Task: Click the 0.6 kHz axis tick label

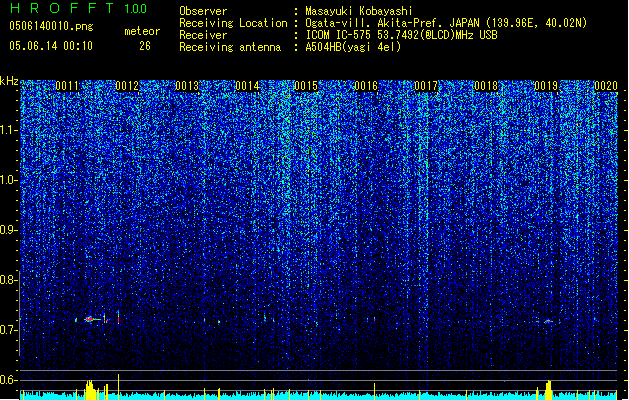Action: [9, 380]
